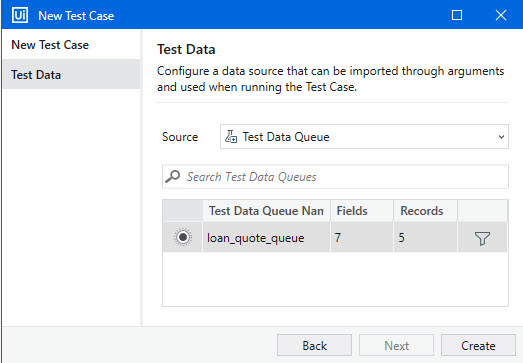523x363 pixels.
Task: Close the New Test Case dialog
Action: [x=501, y=15]
